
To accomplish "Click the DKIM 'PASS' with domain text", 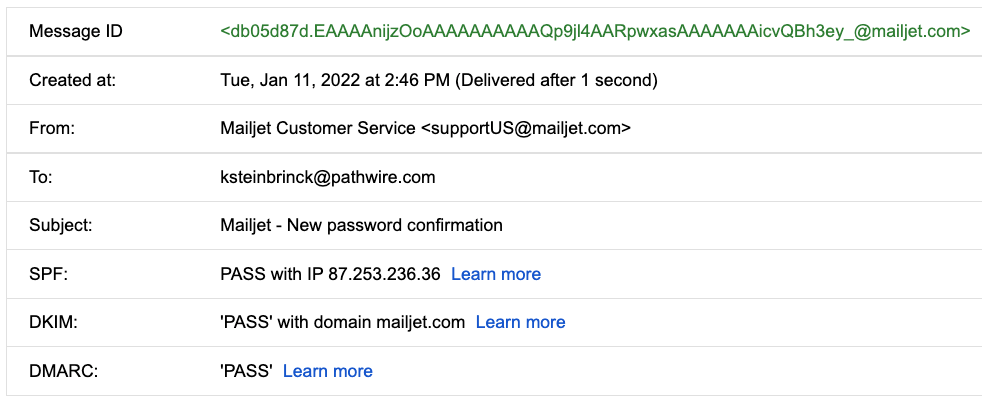I will (343, 323).
